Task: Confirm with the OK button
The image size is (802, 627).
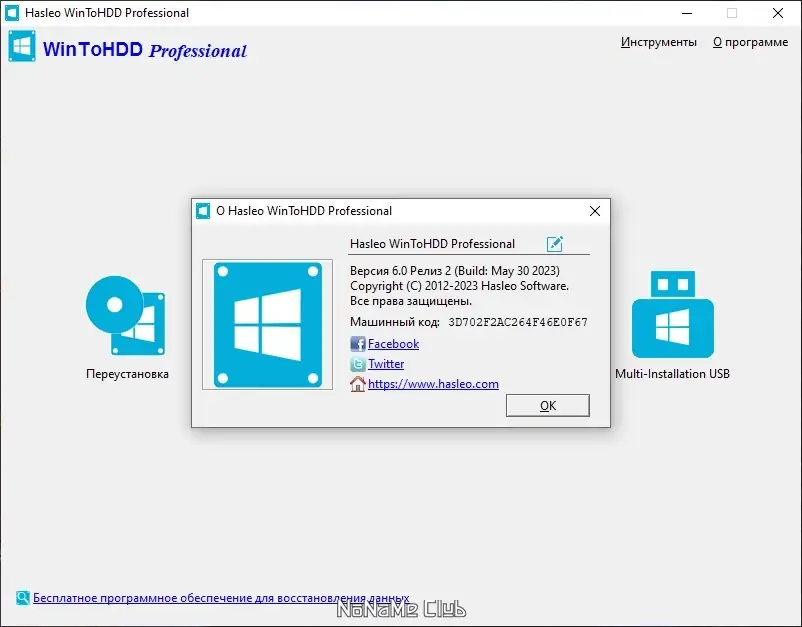Action: (548, 406)
